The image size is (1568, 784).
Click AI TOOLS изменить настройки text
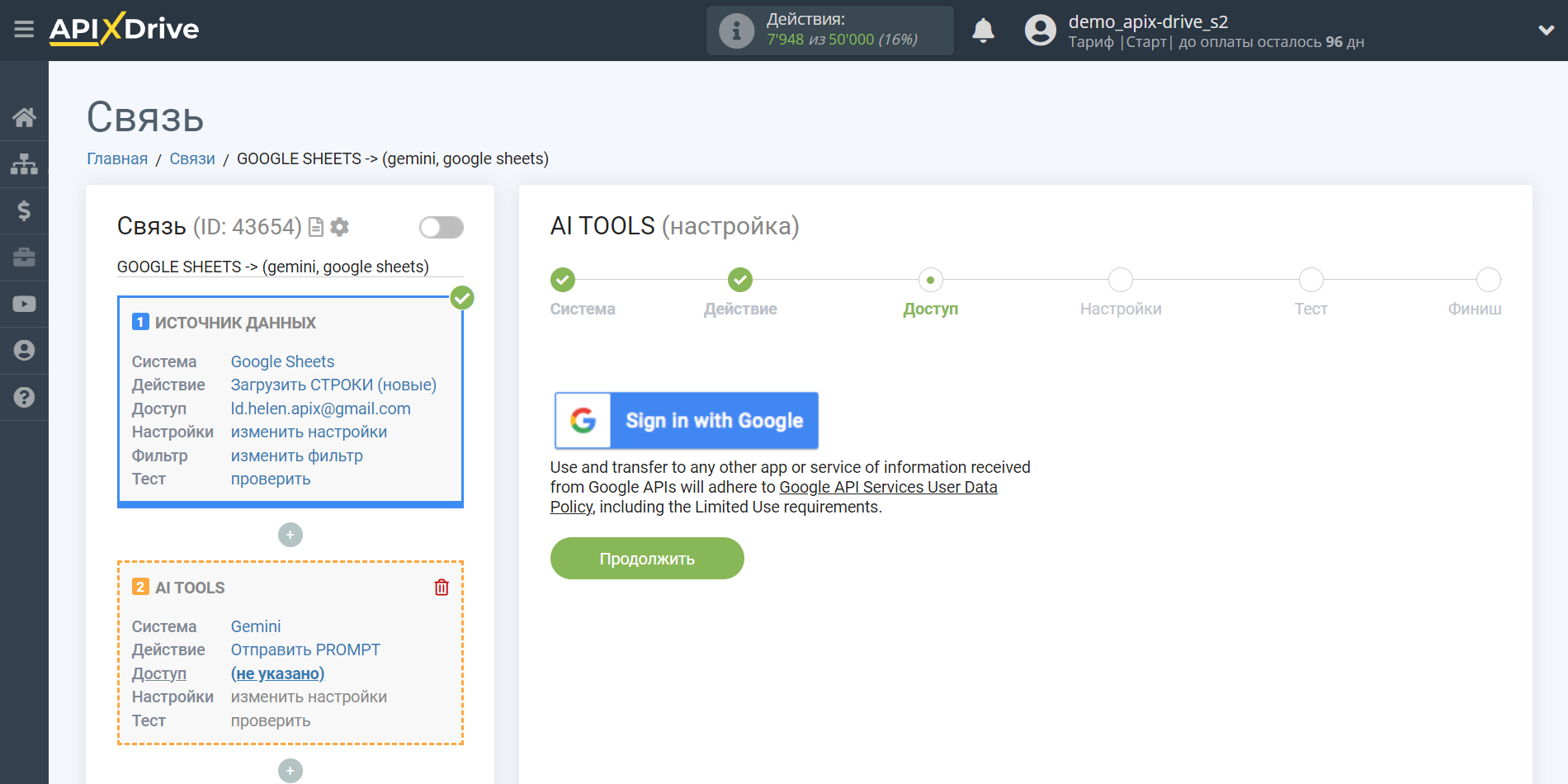tap(309, 697)
